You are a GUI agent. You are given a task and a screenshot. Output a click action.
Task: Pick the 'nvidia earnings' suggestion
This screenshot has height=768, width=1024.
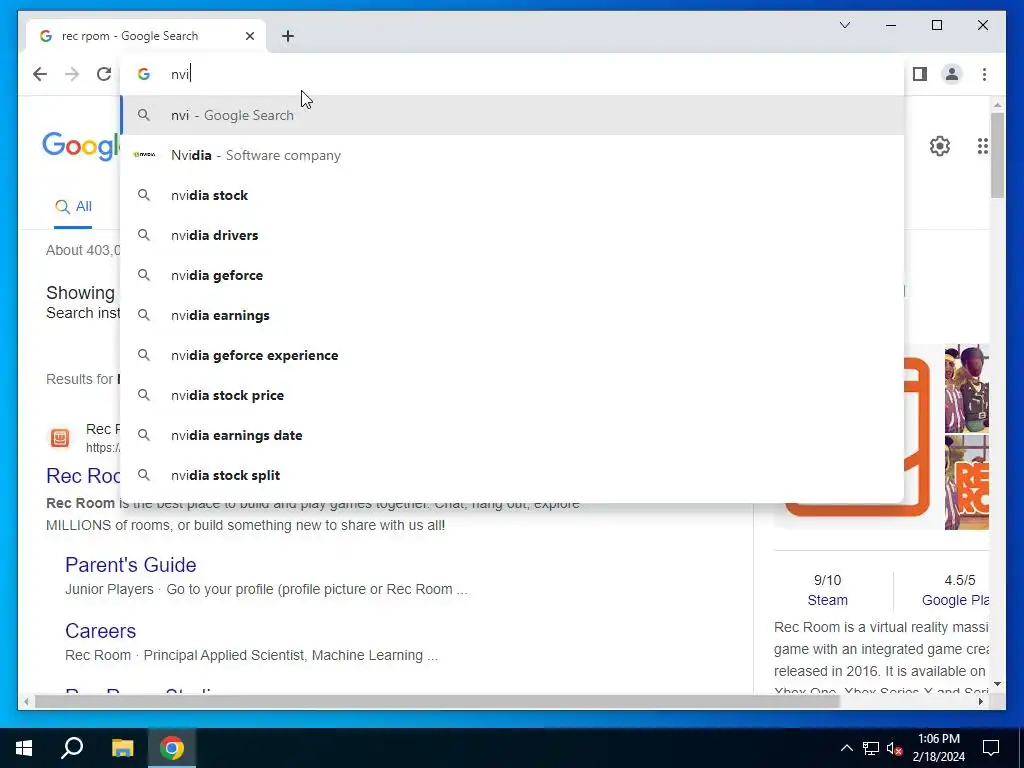click(x=513, y=315)
